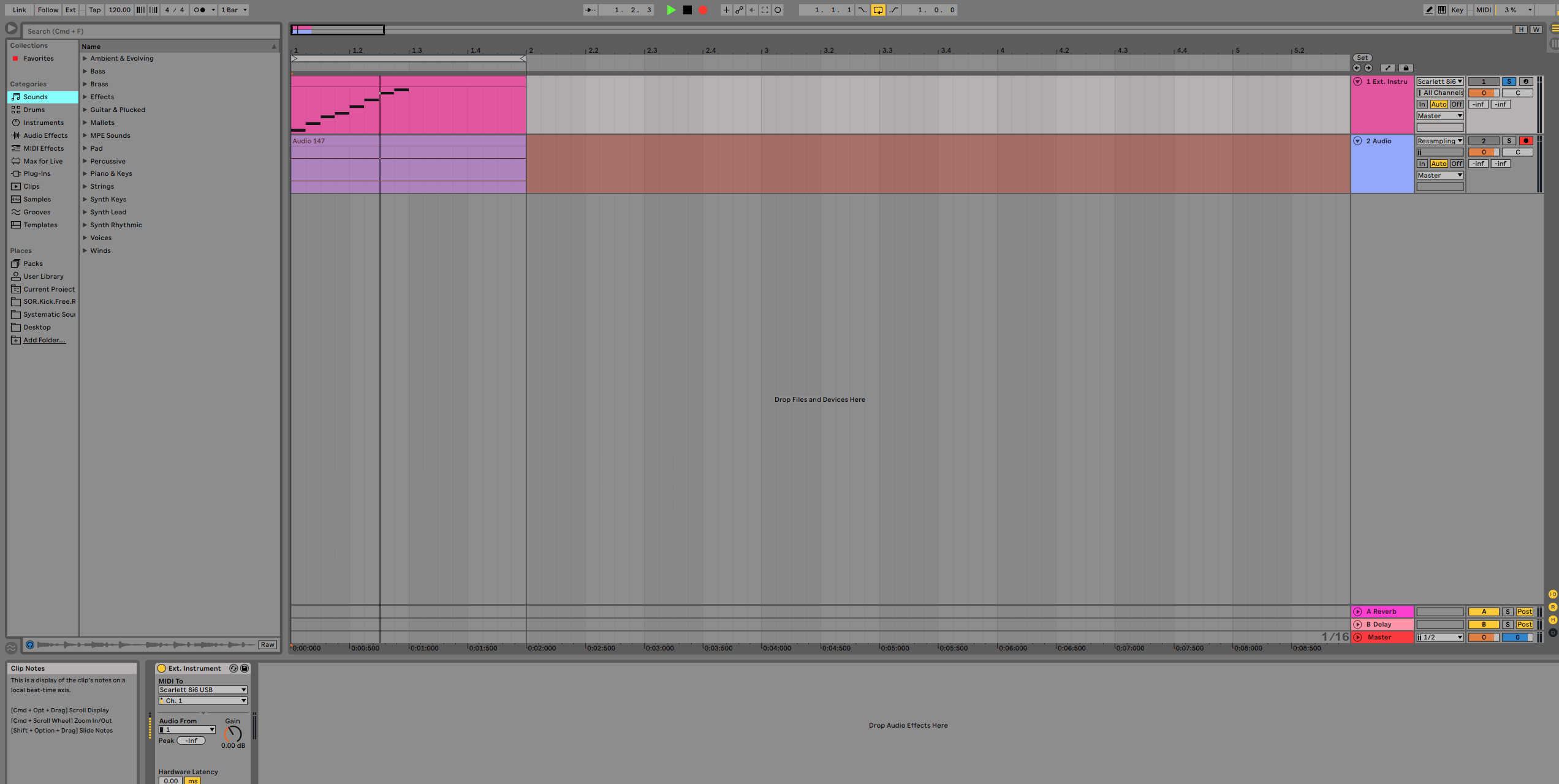Screen dimensions: 1559x784
Task: Solo the 1 Ext. Instru track
Action: 1509,81
